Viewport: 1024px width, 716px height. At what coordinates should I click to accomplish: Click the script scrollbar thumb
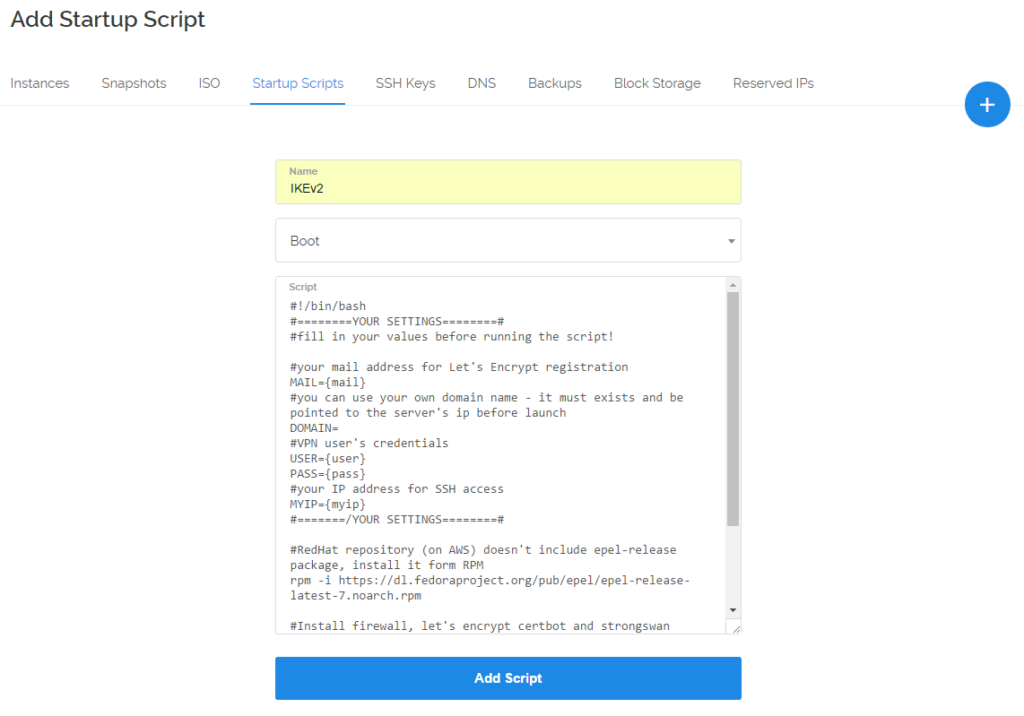[x=733, y=409]
